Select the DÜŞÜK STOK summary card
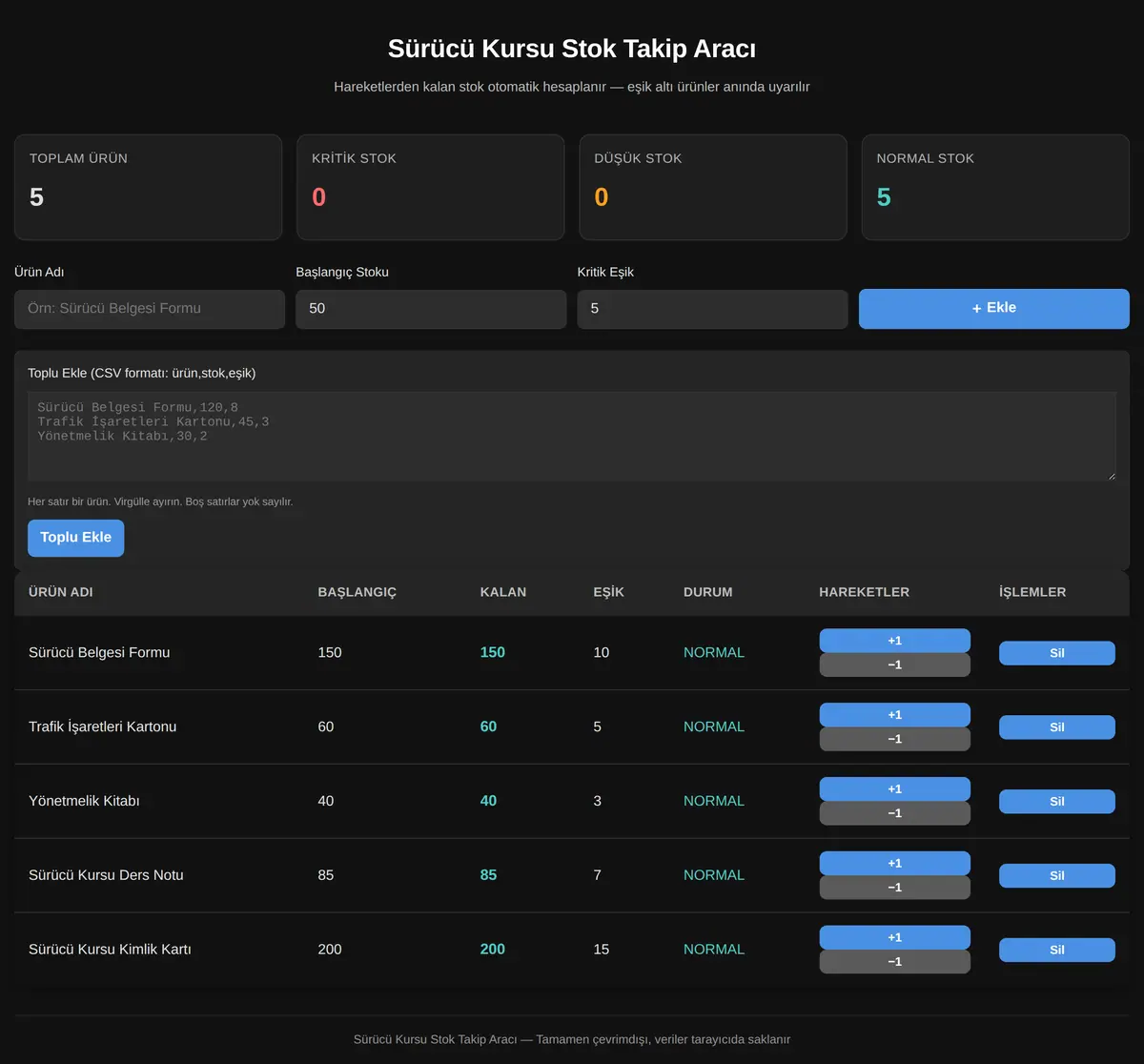Screen dimensions: 1144x1064 pos(713,187)
